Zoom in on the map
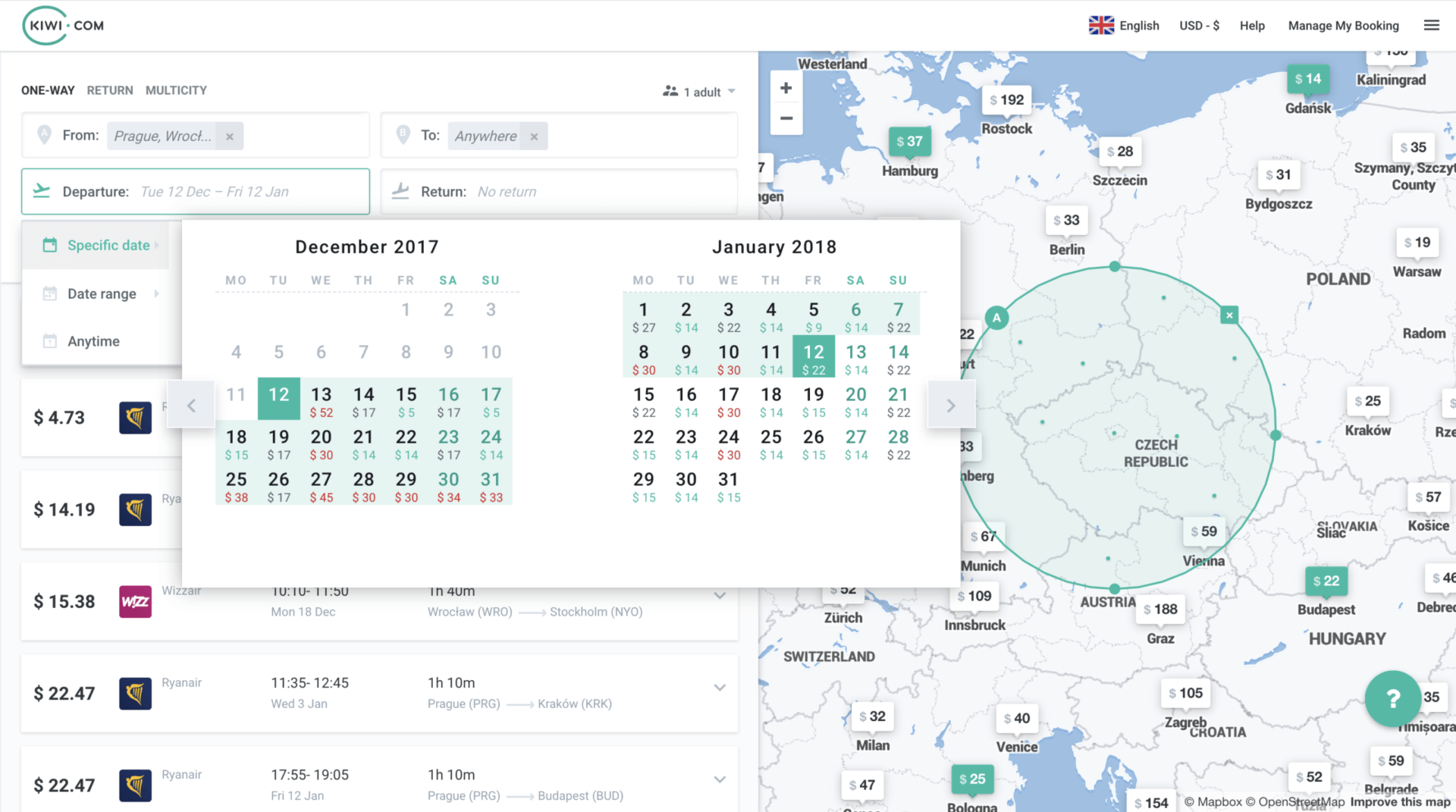Viewport: 1456px width, 812px height. (x=786, y=88)
